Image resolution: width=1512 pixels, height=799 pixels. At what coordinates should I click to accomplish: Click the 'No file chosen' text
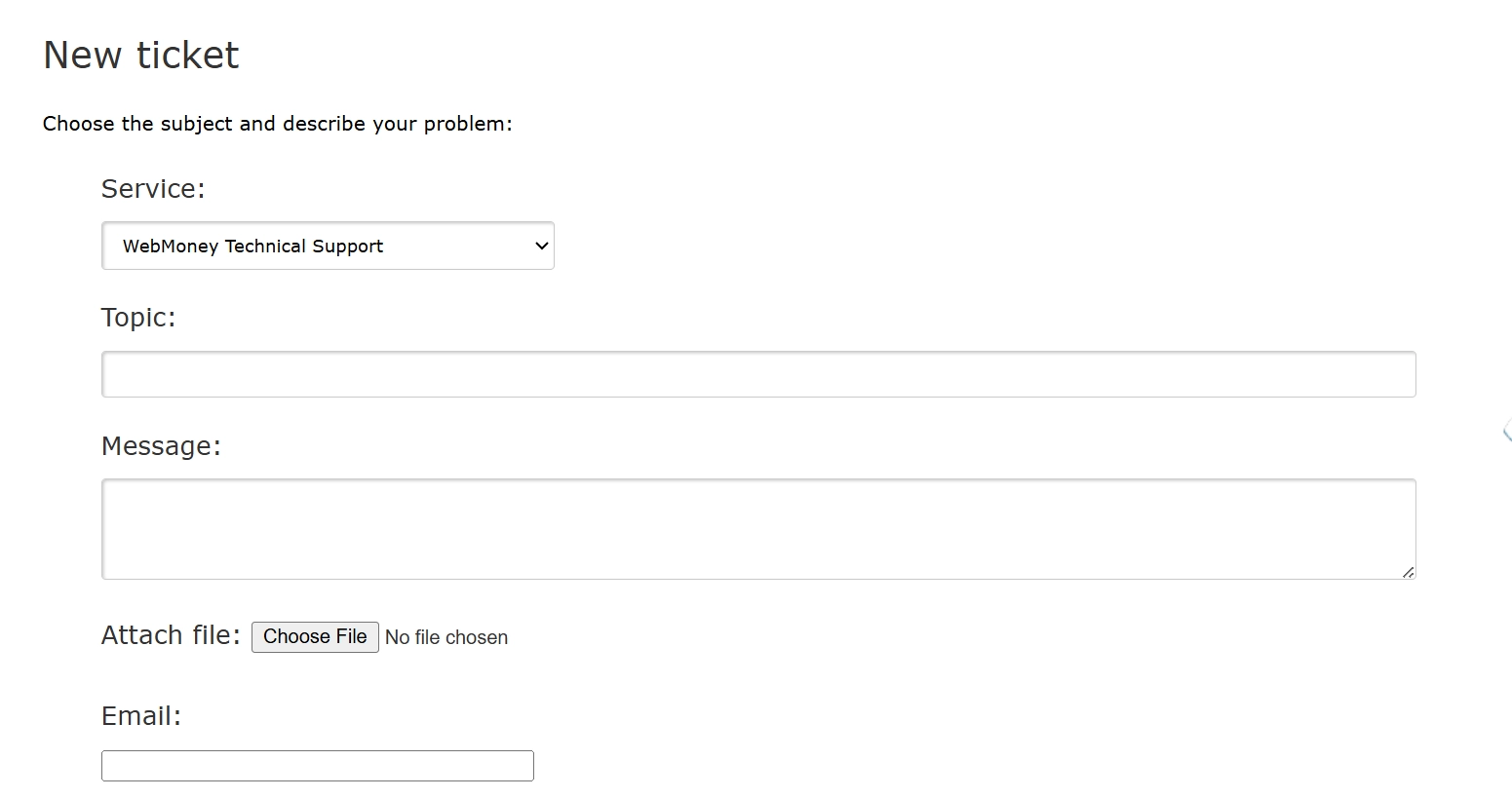point(446,637)
